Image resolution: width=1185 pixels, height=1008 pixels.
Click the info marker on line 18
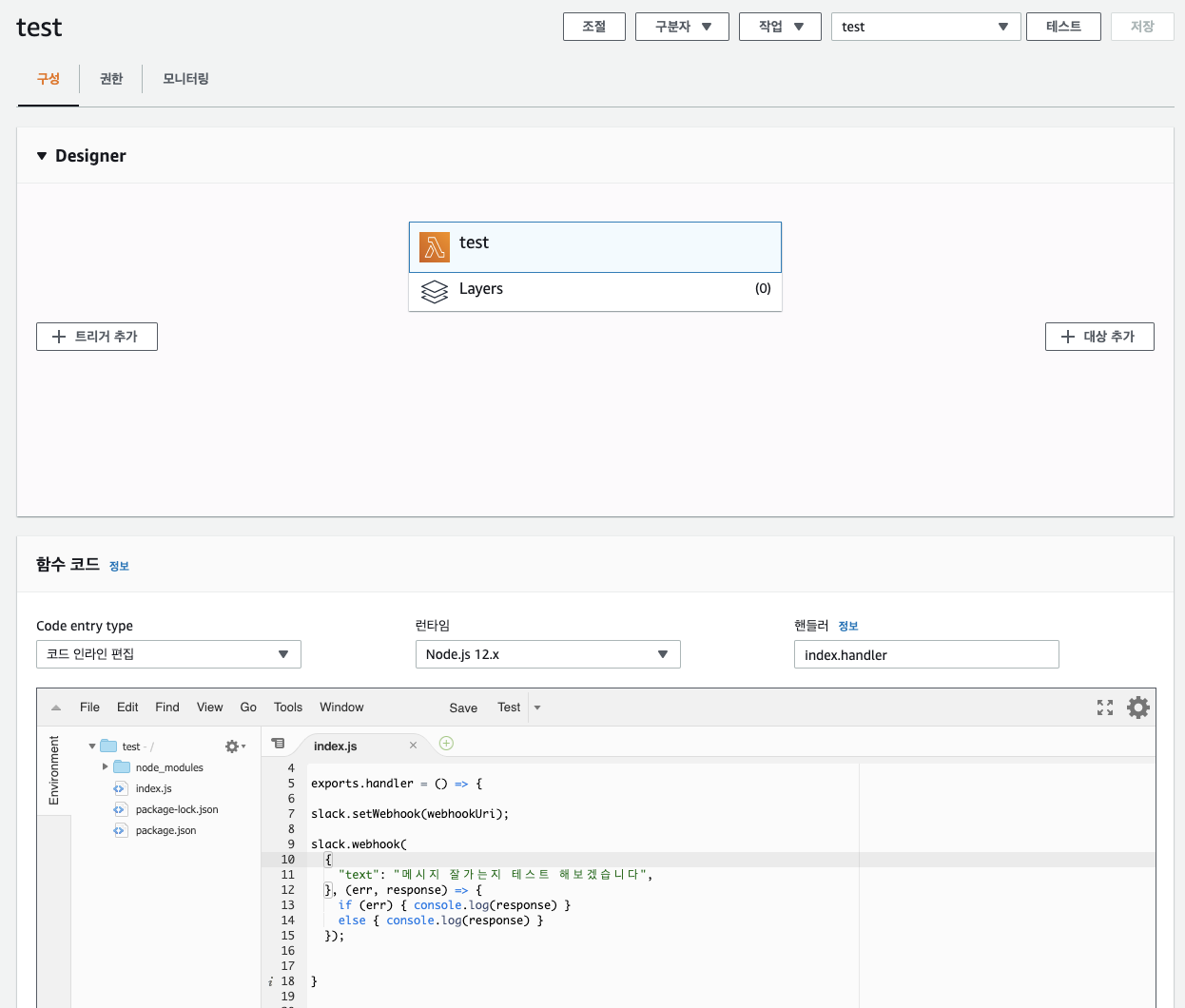(x=270, y=981)
